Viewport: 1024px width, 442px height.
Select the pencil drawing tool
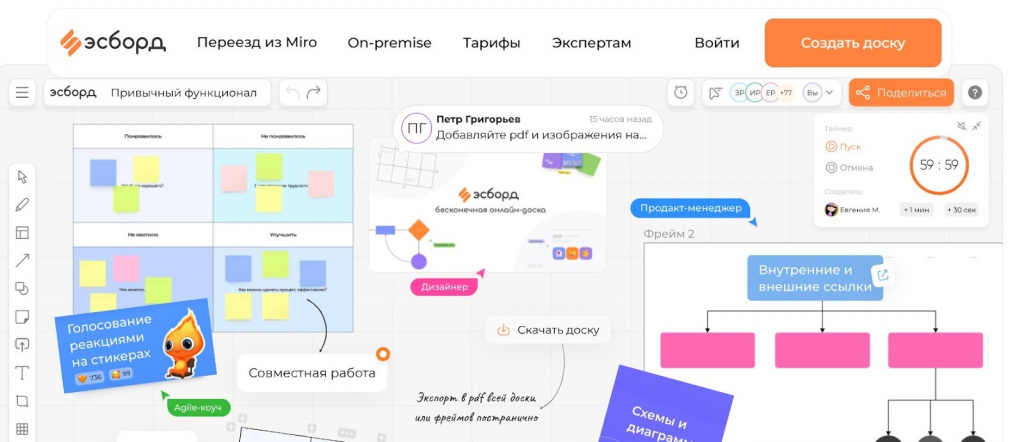(22, 205)
